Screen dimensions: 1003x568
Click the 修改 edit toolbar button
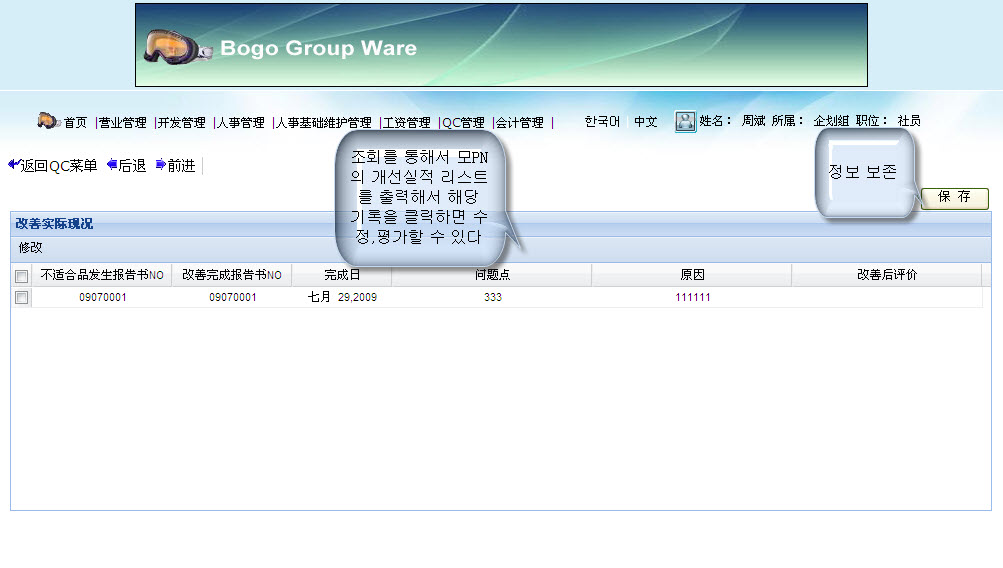(31, 248)
